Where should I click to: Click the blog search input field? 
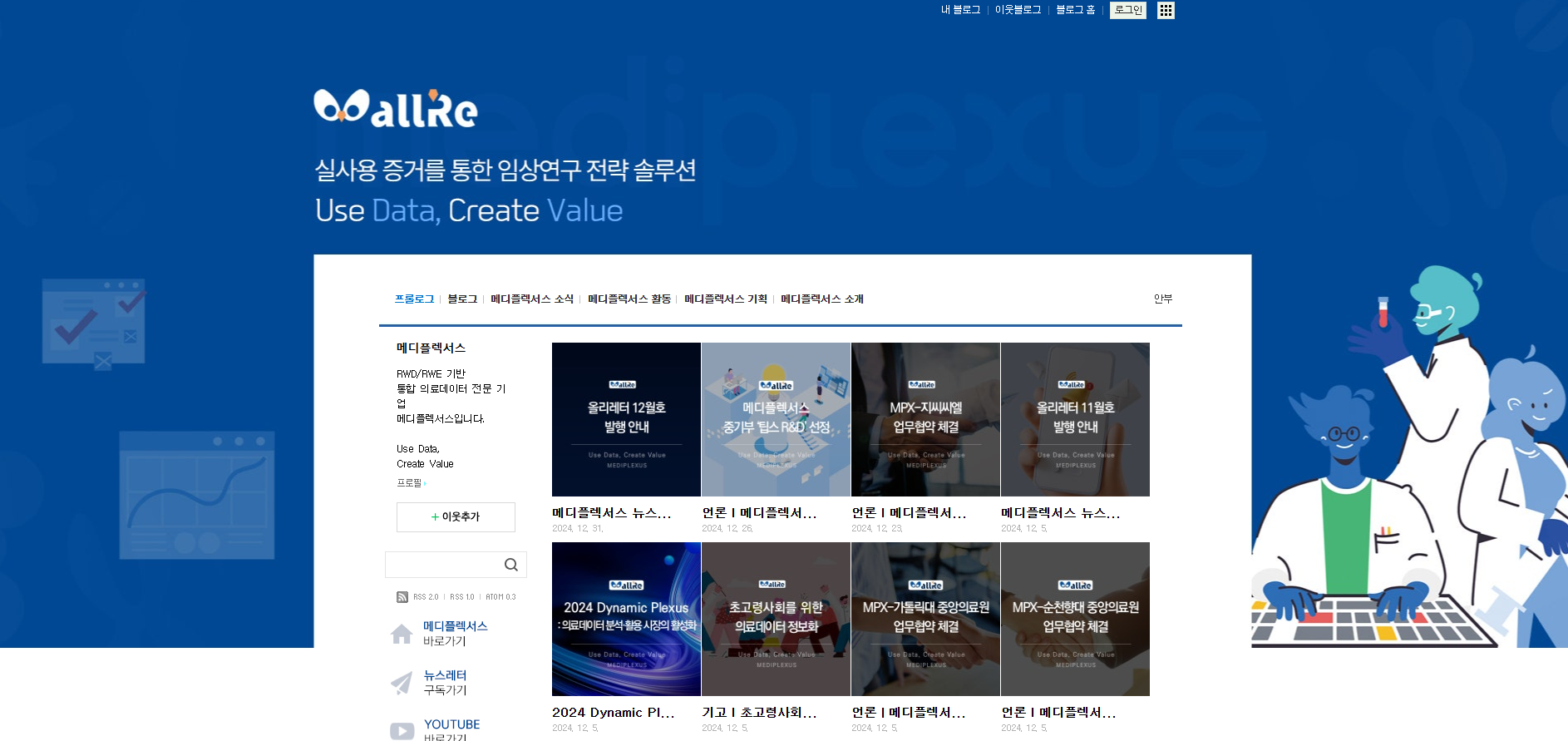[443, 565]
